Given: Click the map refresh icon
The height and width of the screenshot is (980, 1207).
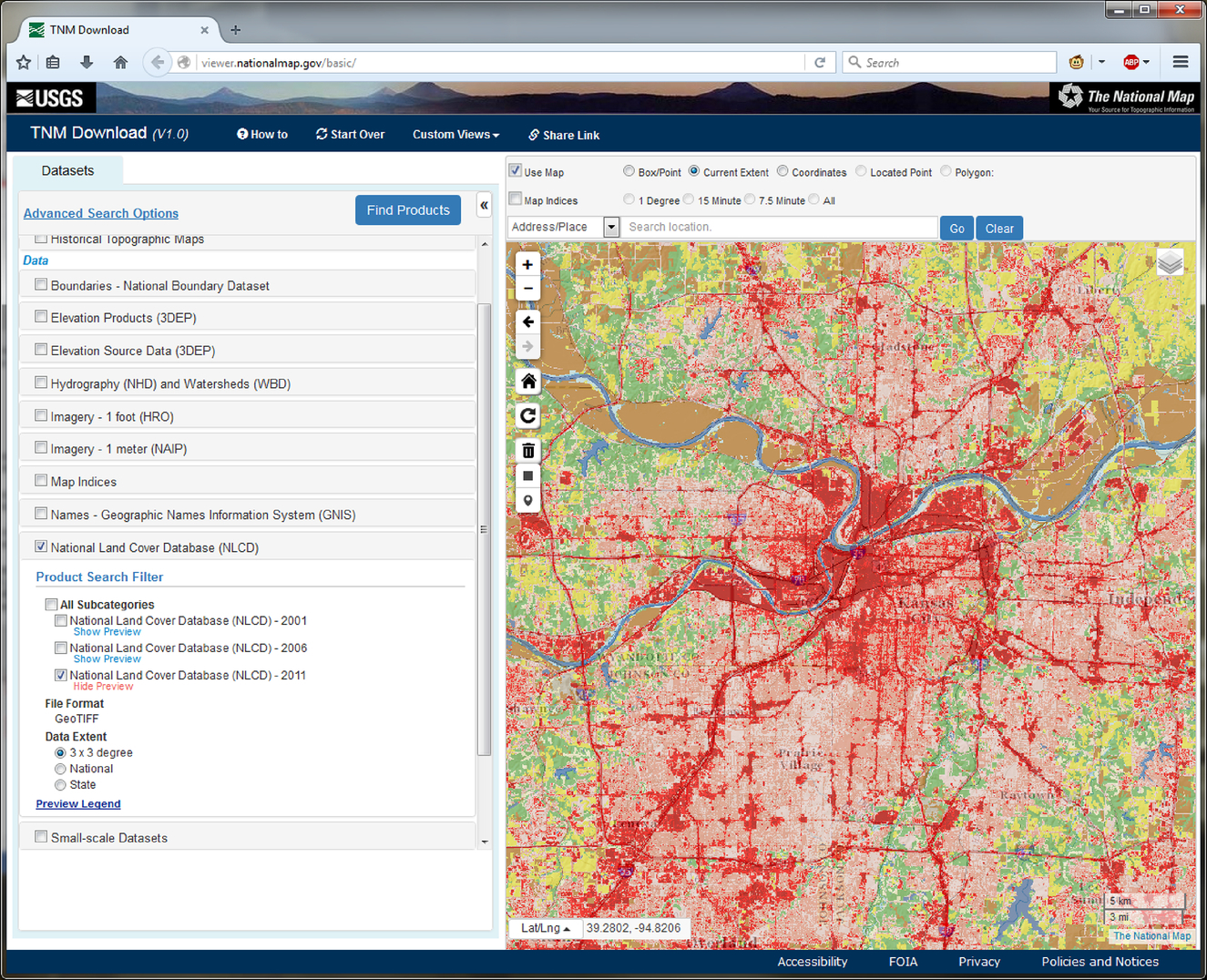Looking at the screenshot, I should pos(527,416).
